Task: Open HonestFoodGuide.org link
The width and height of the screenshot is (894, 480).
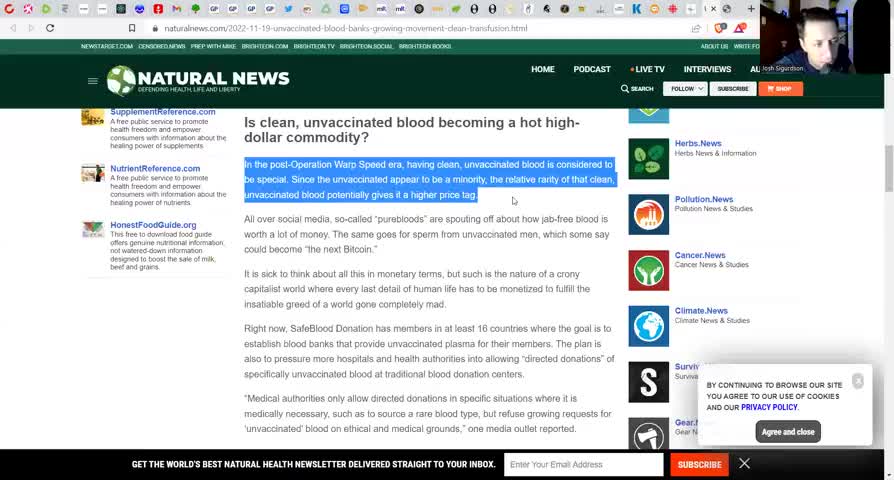Action: [153, 225]
